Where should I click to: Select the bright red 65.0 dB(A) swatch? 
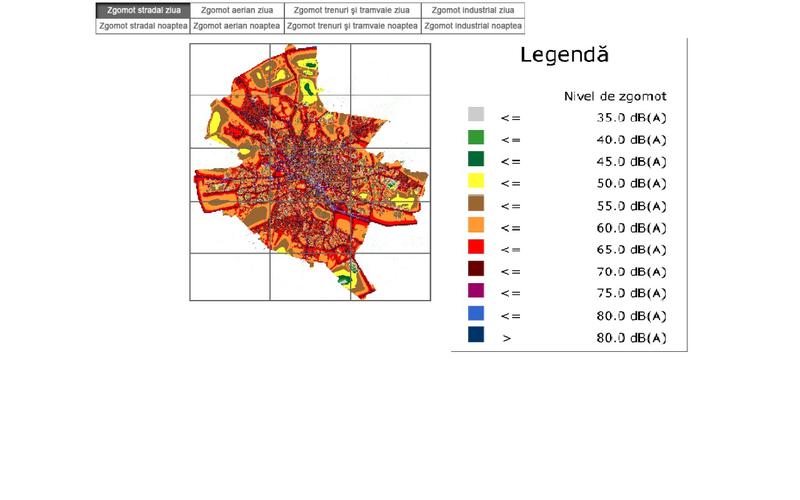476,247
